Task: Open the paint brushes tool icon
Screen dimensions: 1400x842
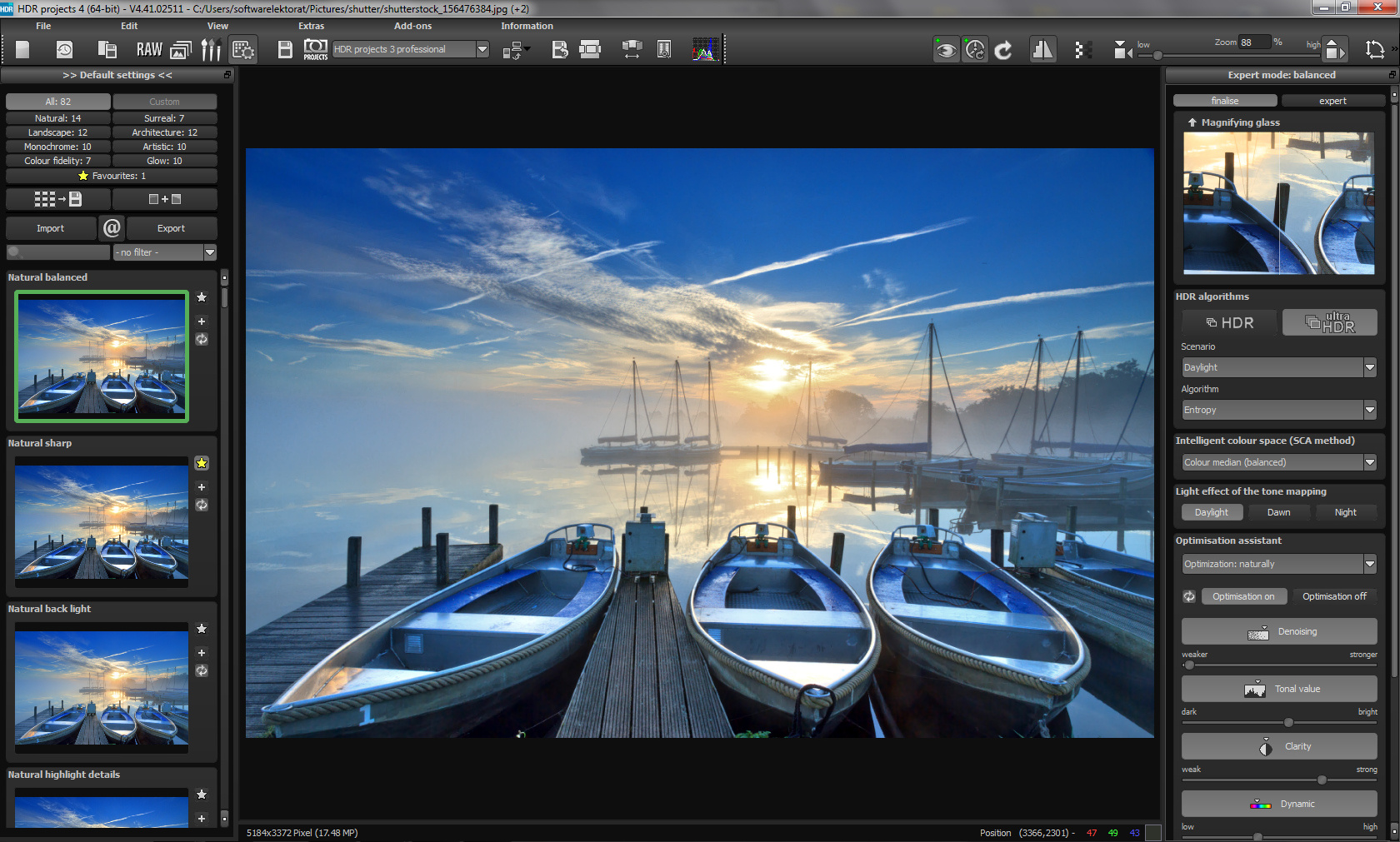Action: [x=211, y=50]
